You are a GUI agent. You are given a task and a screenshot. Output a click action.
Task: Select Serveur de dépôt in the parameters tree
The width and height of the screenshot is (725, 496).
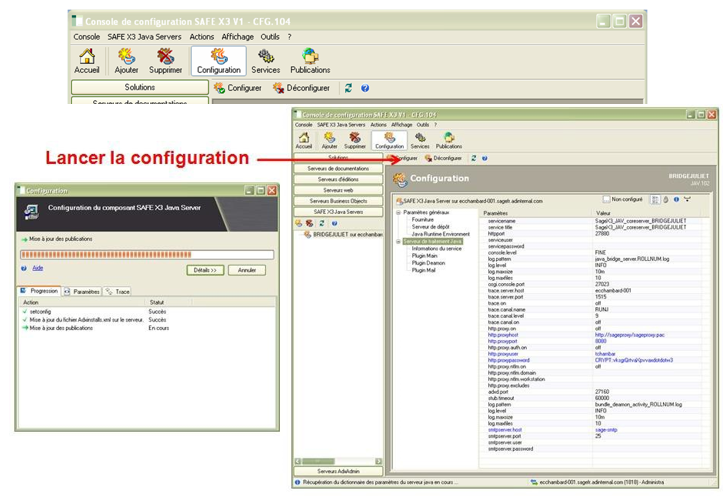(430, 227)
